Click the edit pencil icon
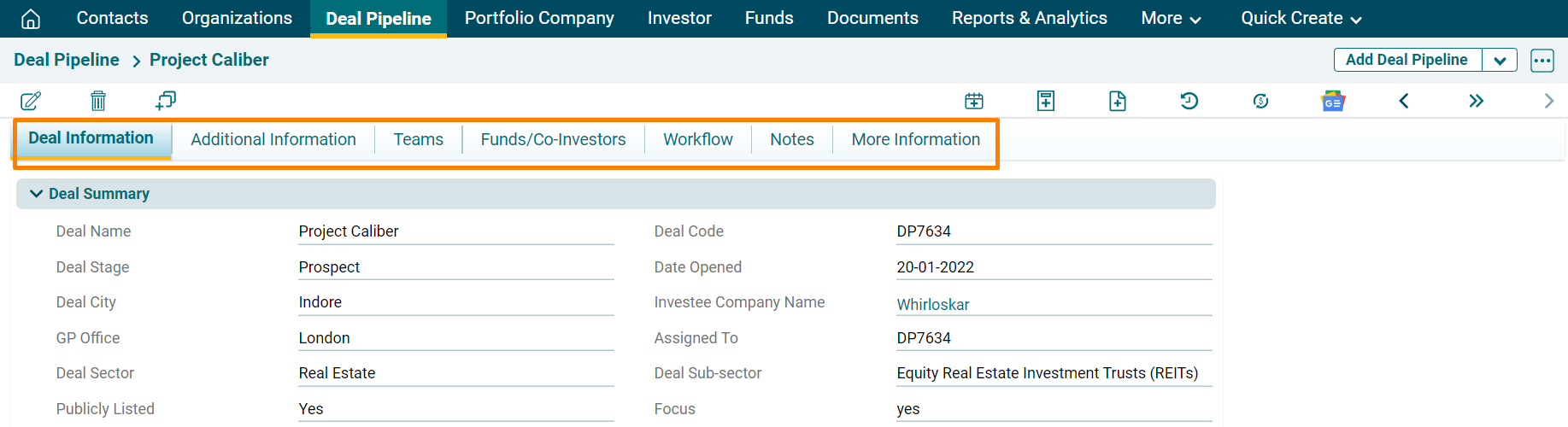This screenshot has height=427, width=1568. tap(31, 101)
